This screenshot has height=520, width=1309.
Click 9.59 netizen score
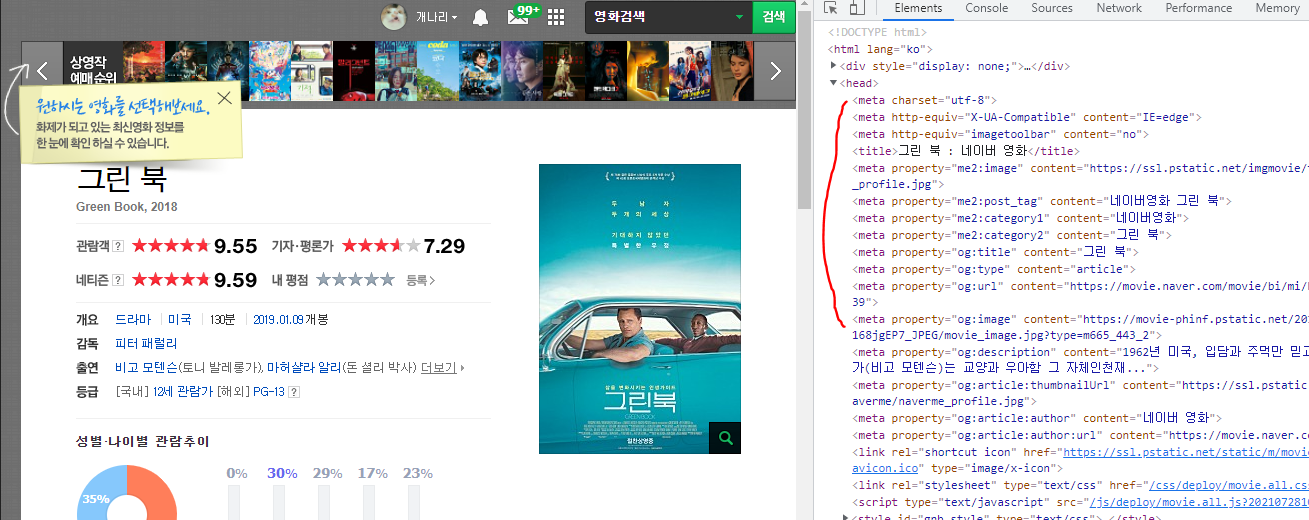[x=236, y=280]
